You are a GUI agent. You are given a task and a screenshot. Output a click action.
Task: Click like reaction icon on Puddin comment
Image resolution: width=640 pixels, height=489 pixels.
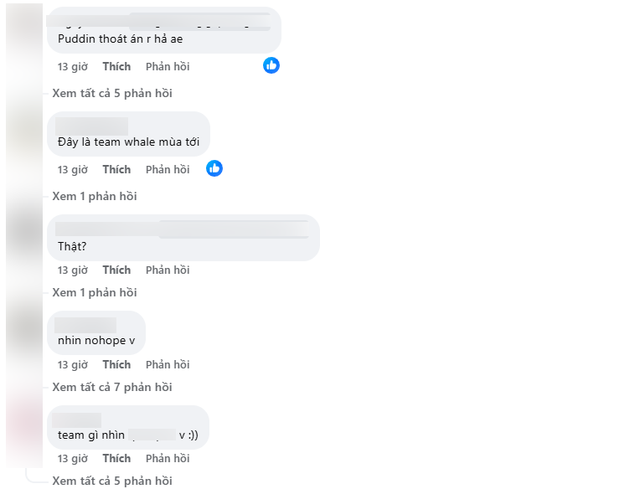tap(271, 65)
